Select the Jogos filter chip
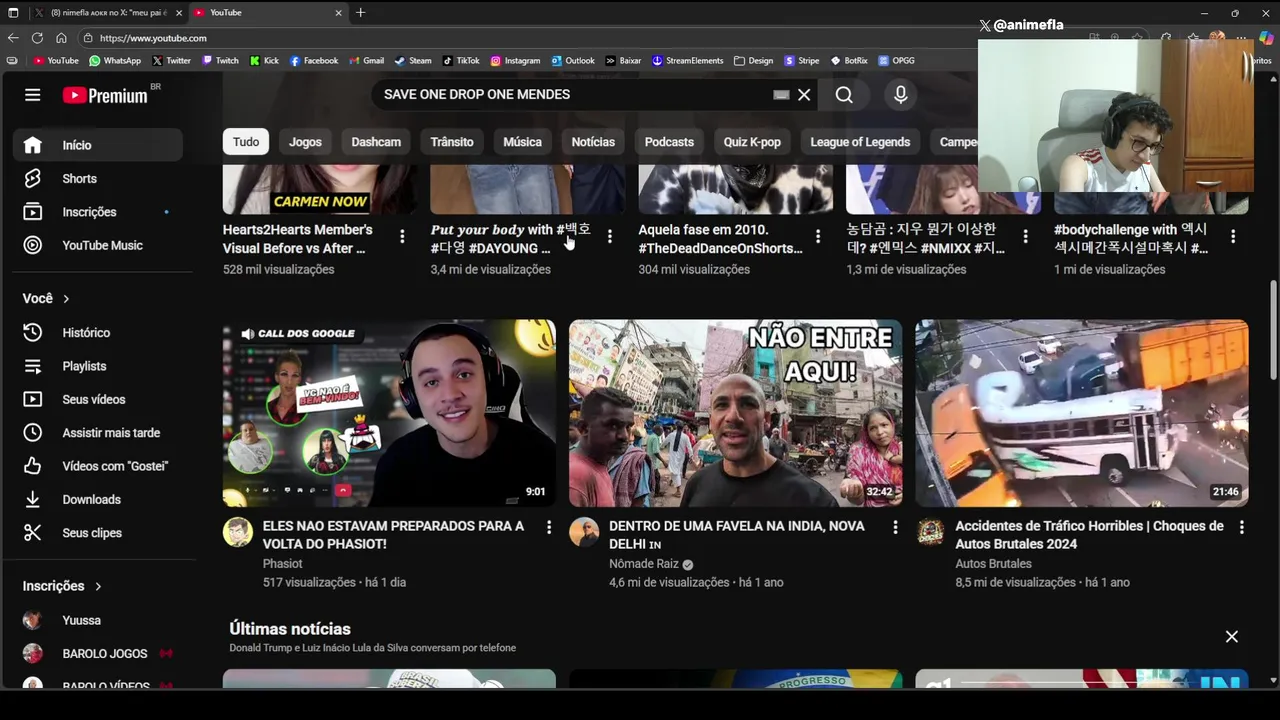This screenshot has width=1280, height=720. pyautogui.click(x=305, y=142)
